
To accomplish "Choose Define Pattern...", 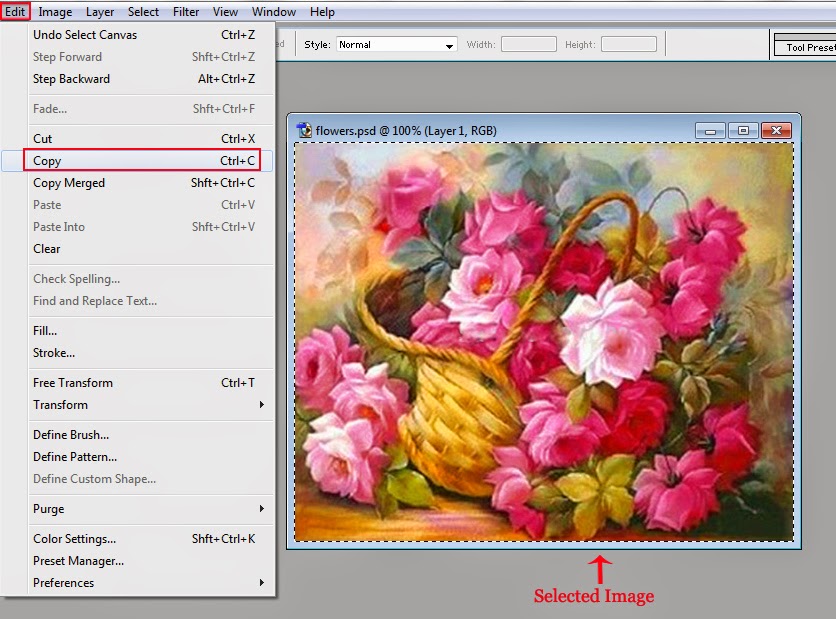I will point(143,457).
